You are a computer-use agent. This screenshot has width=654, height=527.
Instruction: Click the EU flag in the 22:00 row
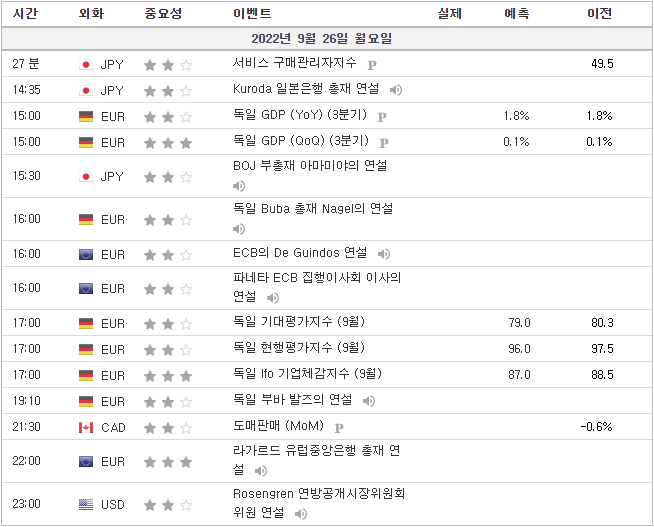tap(86, 462)
